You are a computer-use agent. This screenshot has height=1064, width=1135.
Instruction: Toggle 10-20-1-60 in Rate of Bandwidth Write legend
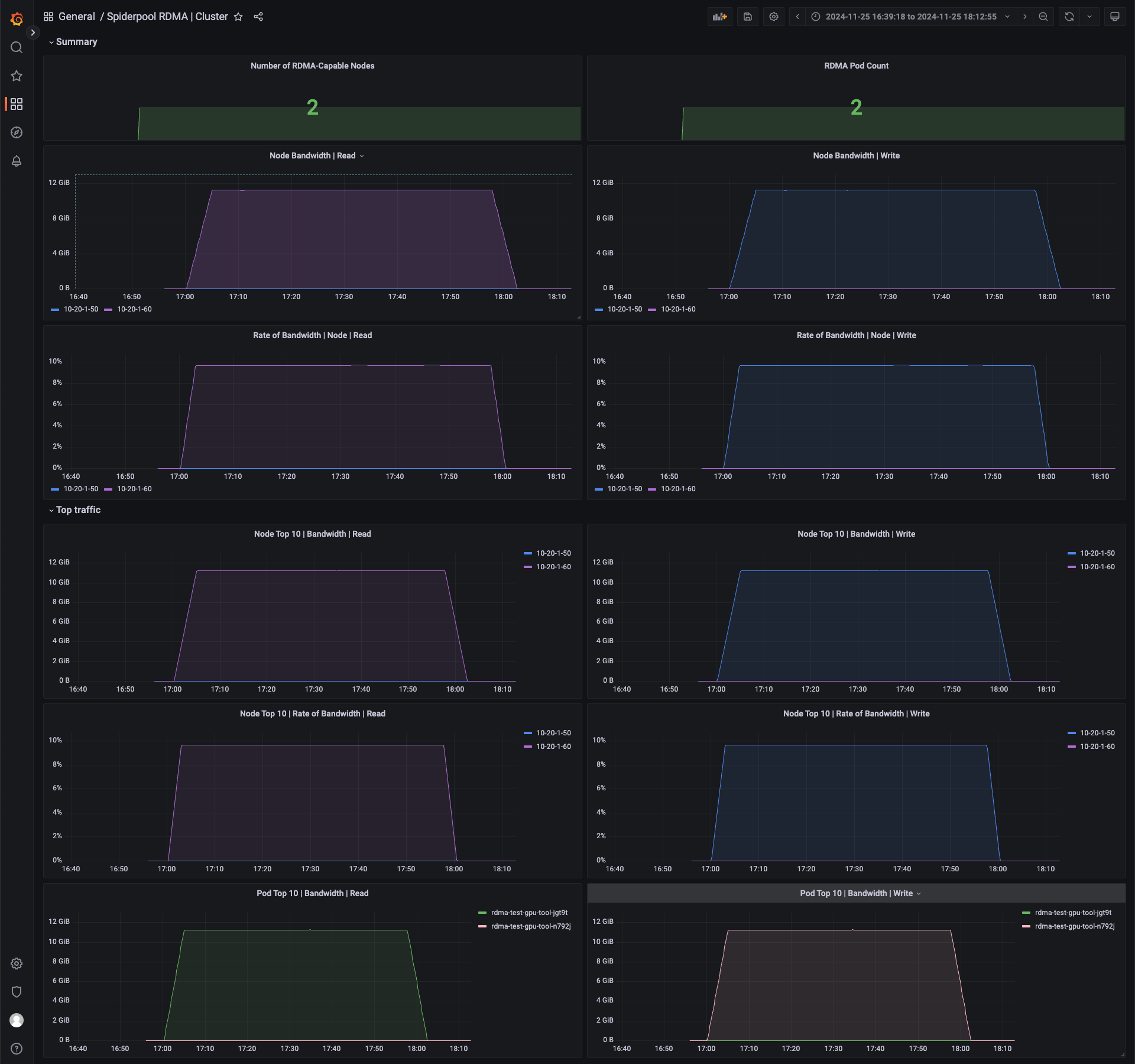[678, 489]
